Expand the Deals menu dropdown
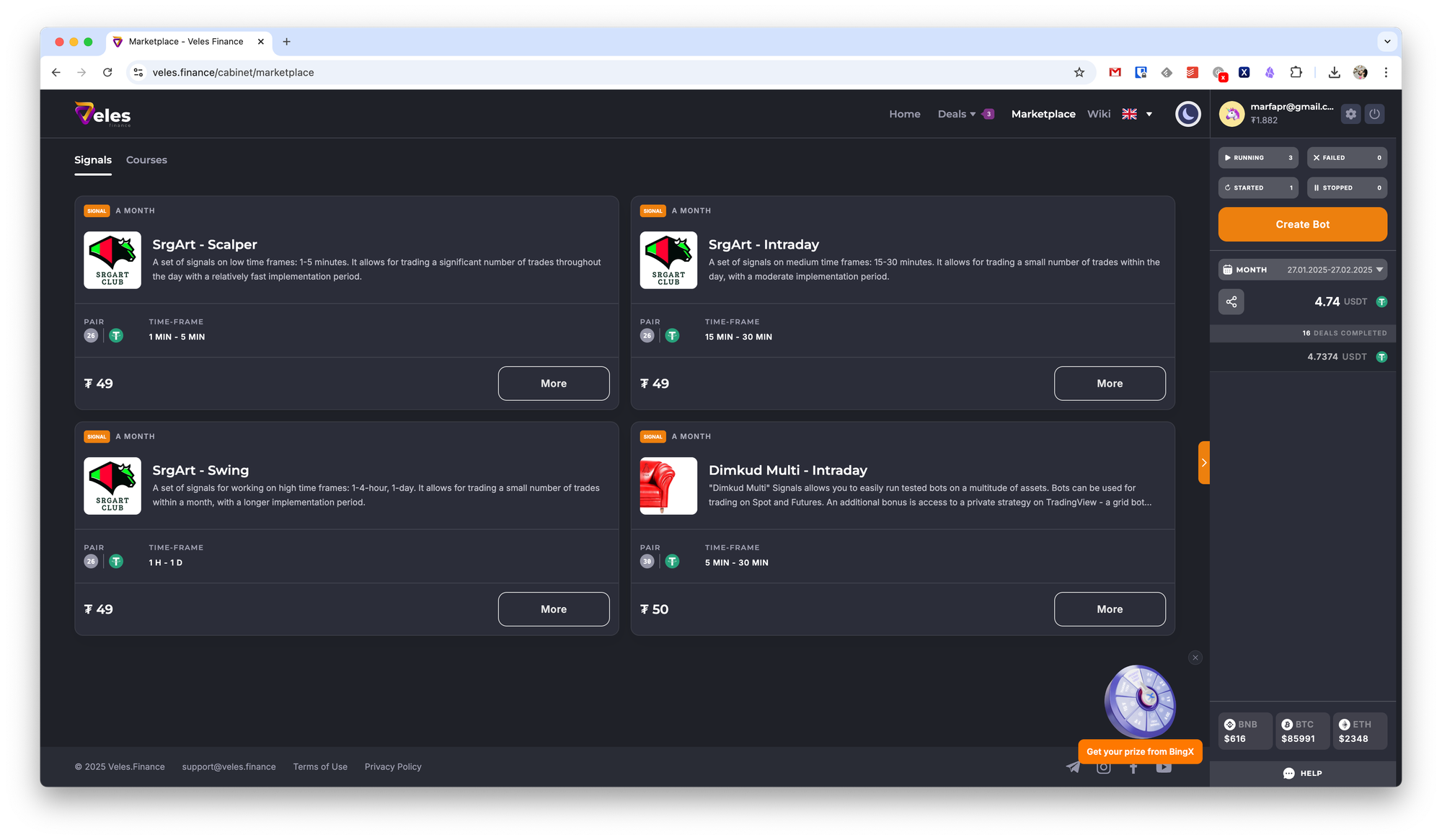Viewport: 1442px width, 840px height. click(956, 114)
